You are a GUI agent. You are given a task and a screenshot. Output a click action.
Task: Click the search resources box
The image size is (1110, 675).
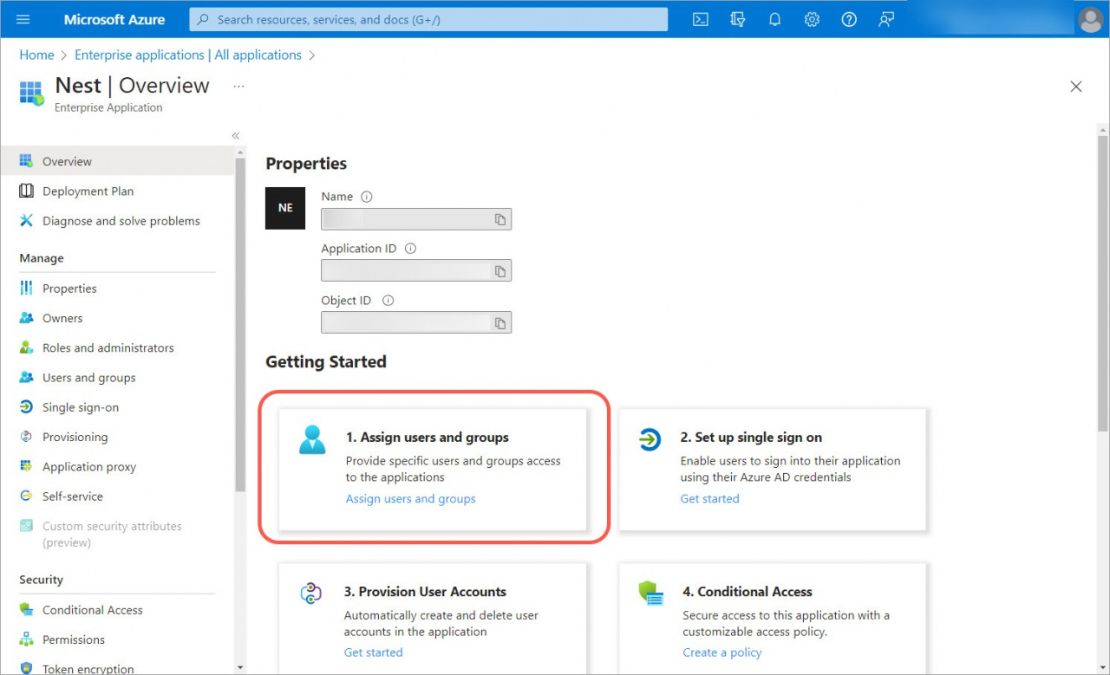(x=428, y=19)
